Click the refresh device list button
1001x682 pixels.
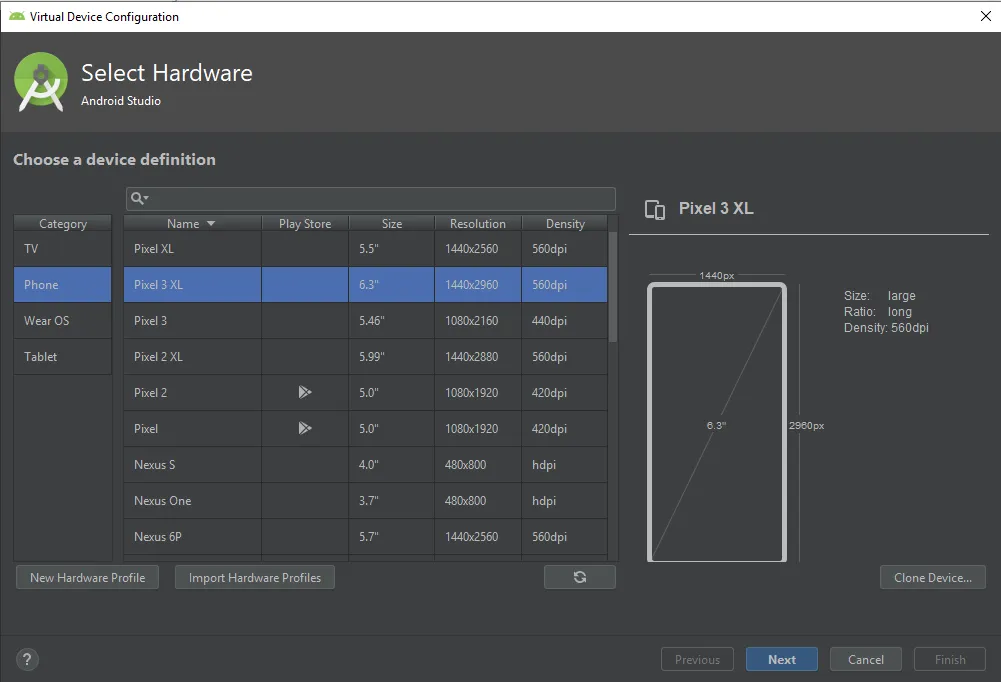click(580, 577)
